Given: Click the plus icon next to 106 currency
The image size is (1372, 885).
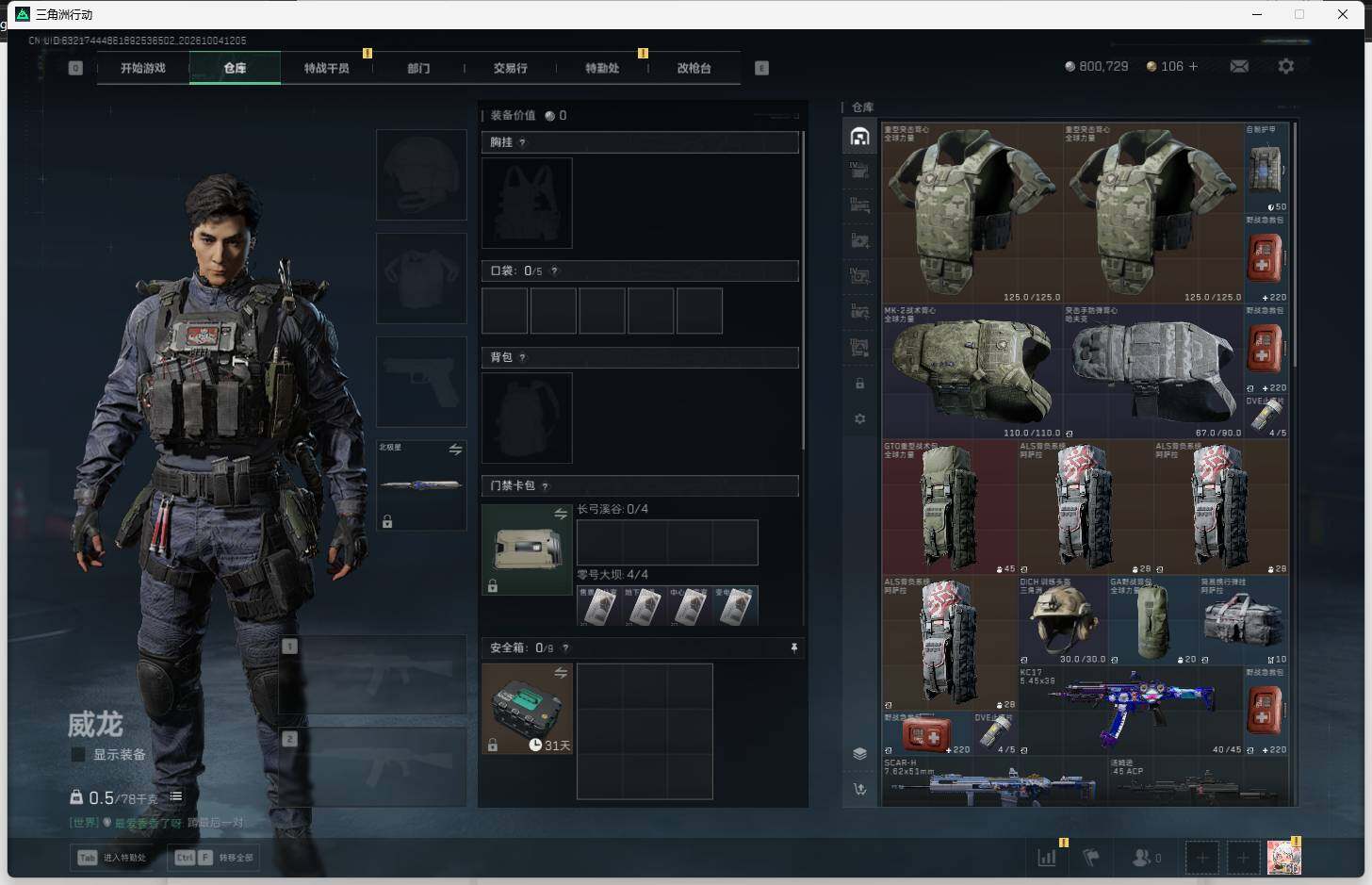Looking at the screenshot, I should point(1193,66).
